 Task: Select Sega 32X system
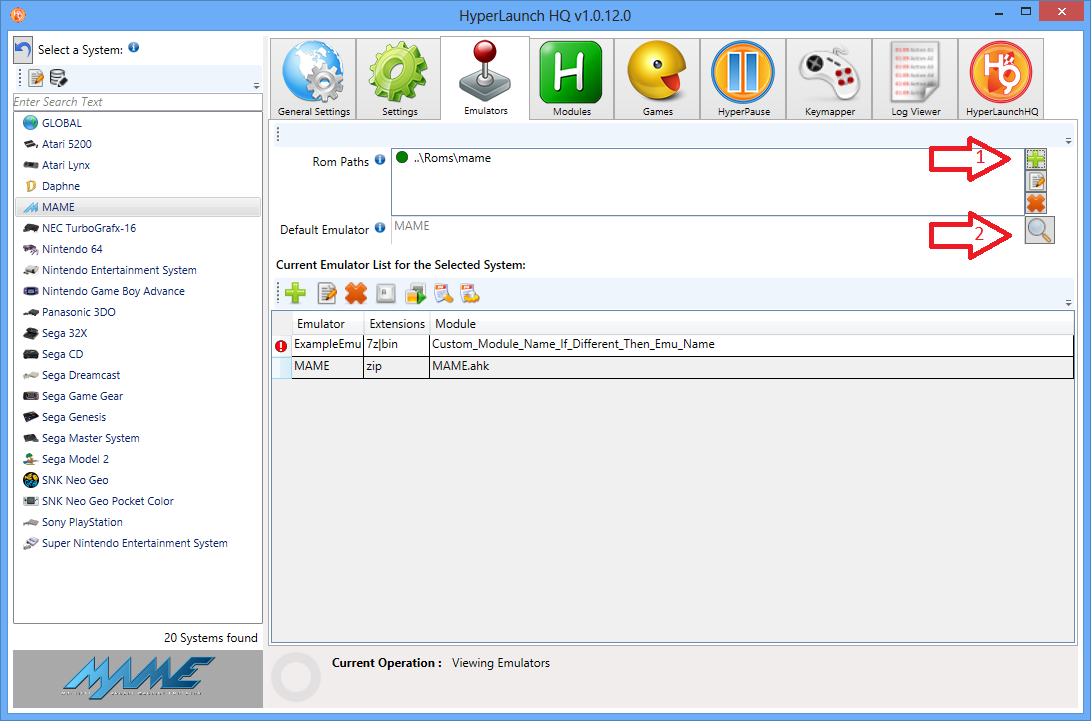point(138,333)
